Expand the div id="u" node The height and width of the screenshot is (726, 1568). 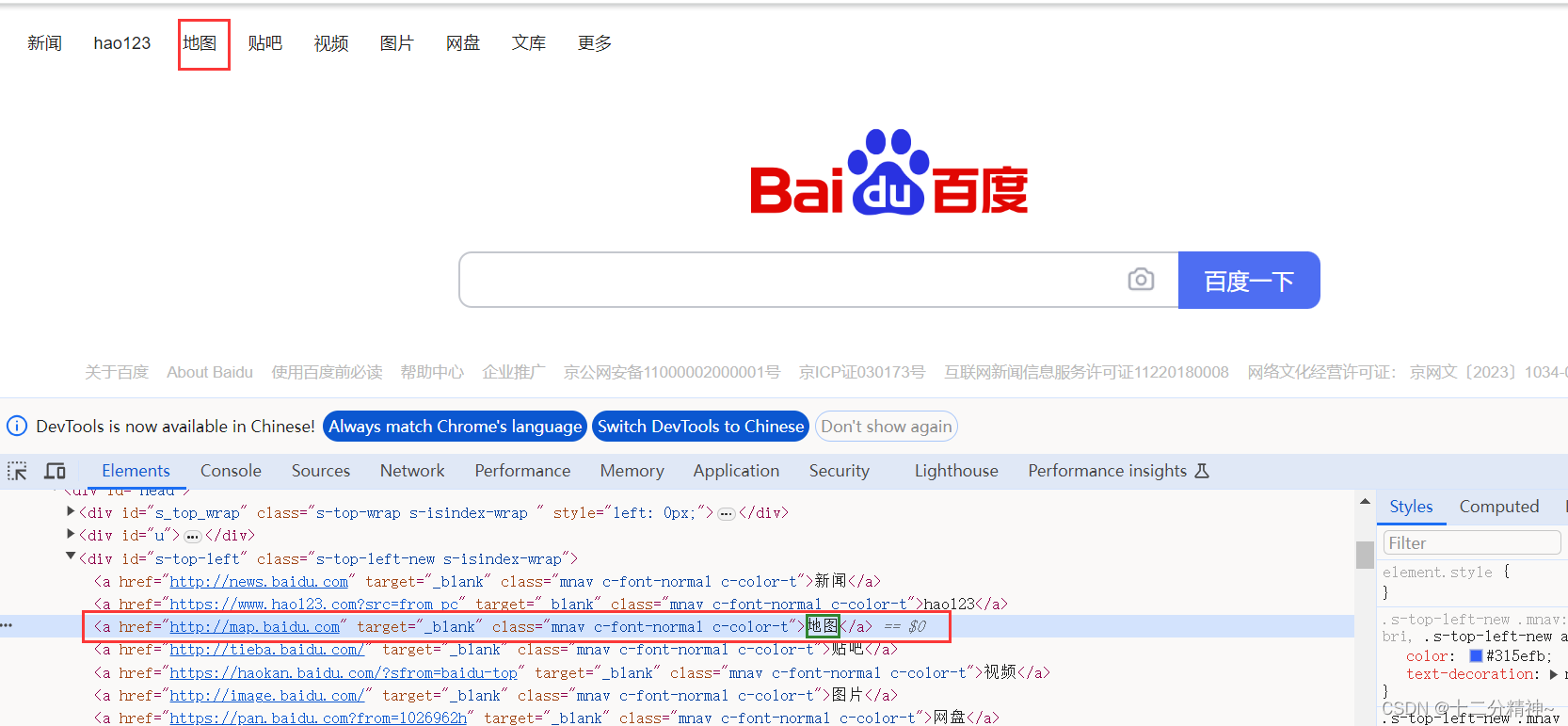pos(71,534)
